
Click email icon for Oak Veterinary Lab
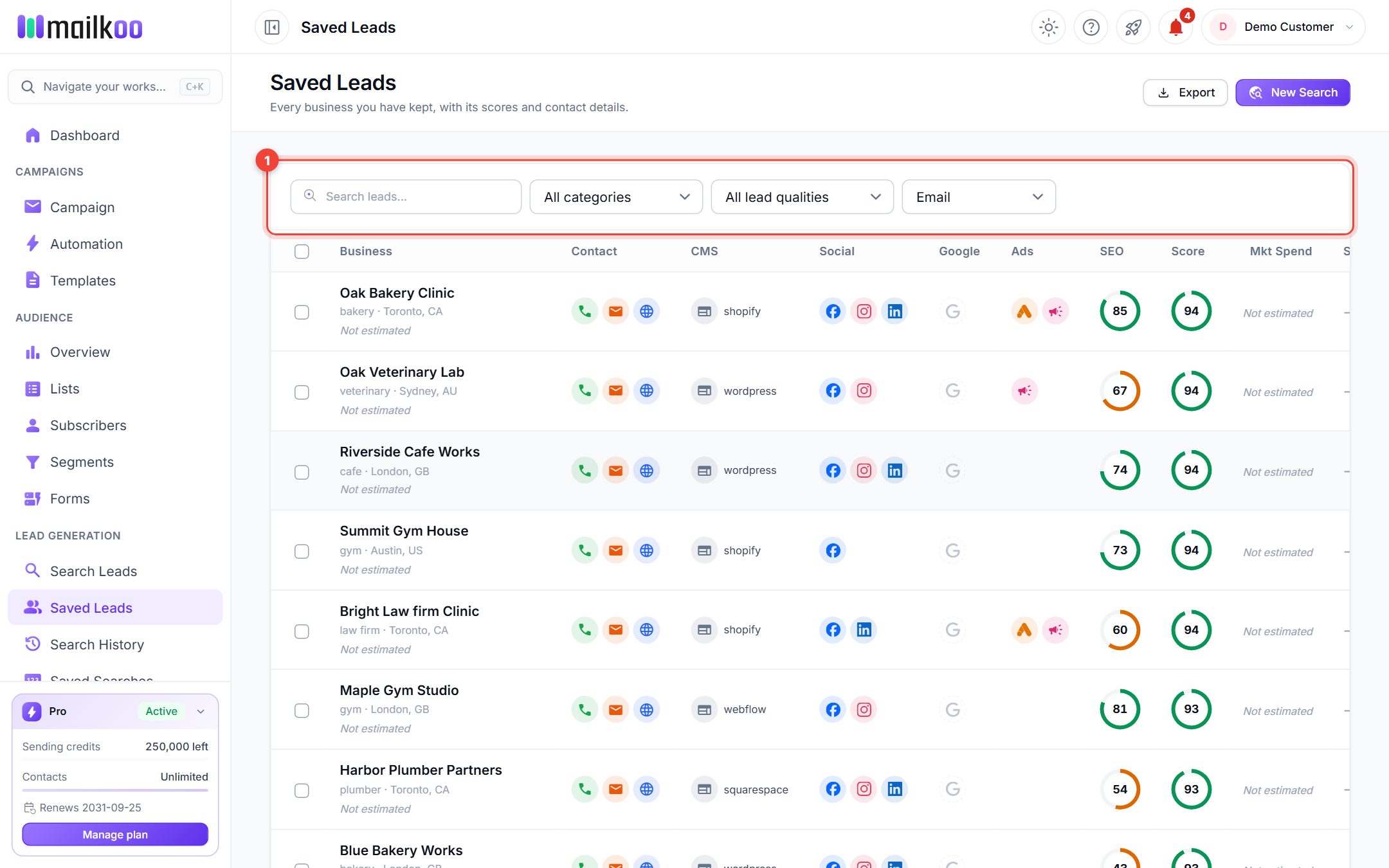click(615, 391)
